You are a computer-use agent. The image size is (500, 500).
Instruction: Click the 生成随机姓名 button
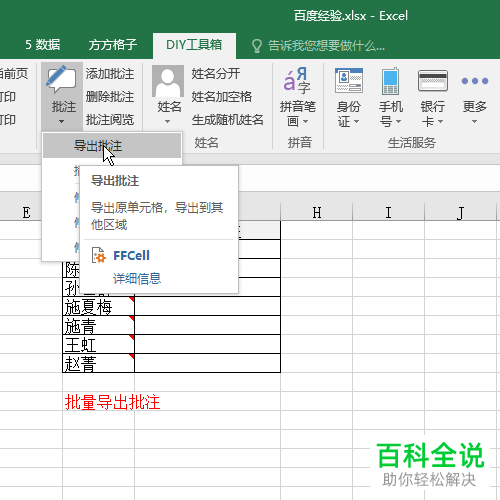[228, 120]
